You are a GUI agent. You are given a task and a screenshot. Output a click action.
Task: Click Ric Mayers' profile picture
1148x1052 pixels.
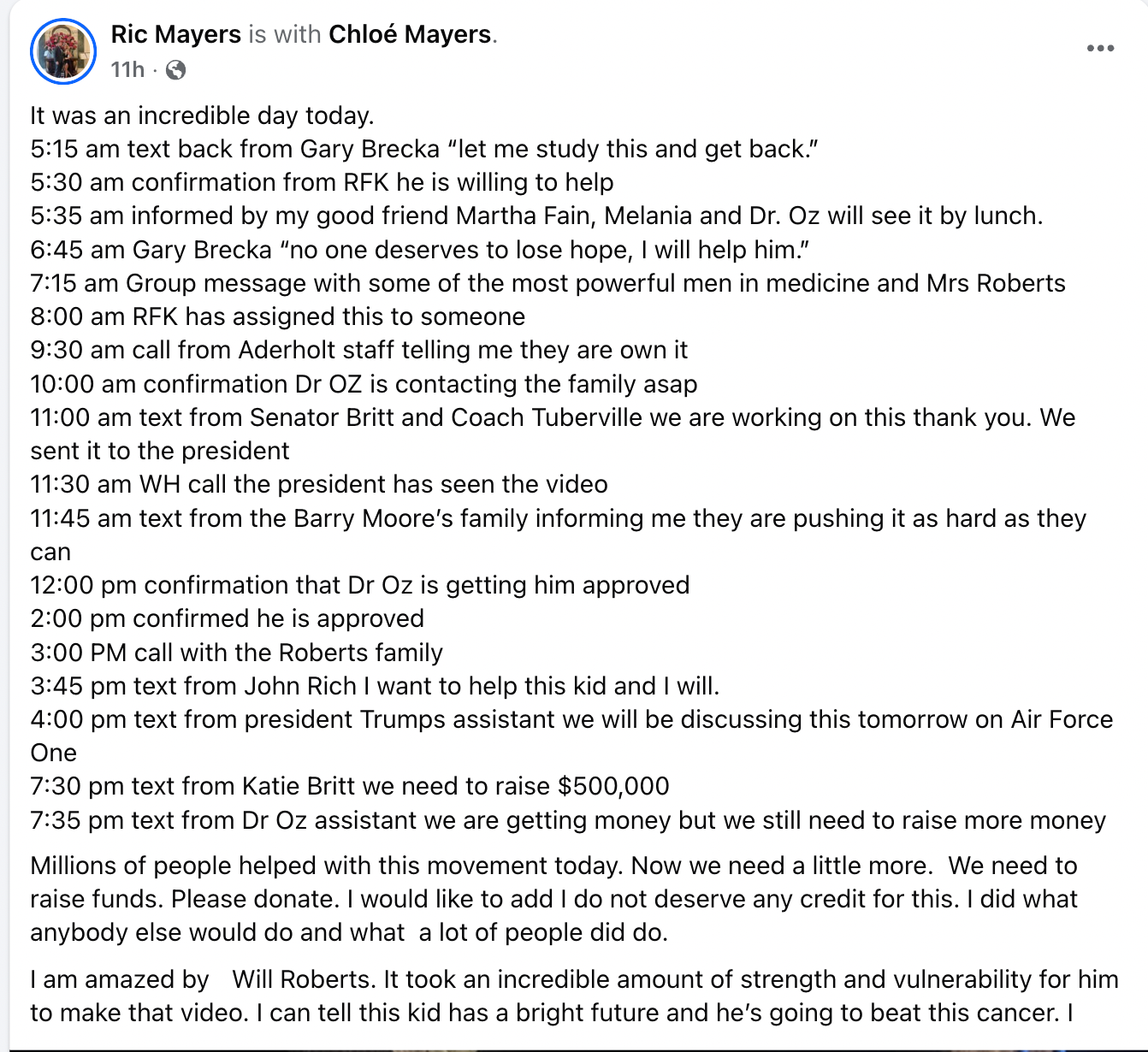63,51
